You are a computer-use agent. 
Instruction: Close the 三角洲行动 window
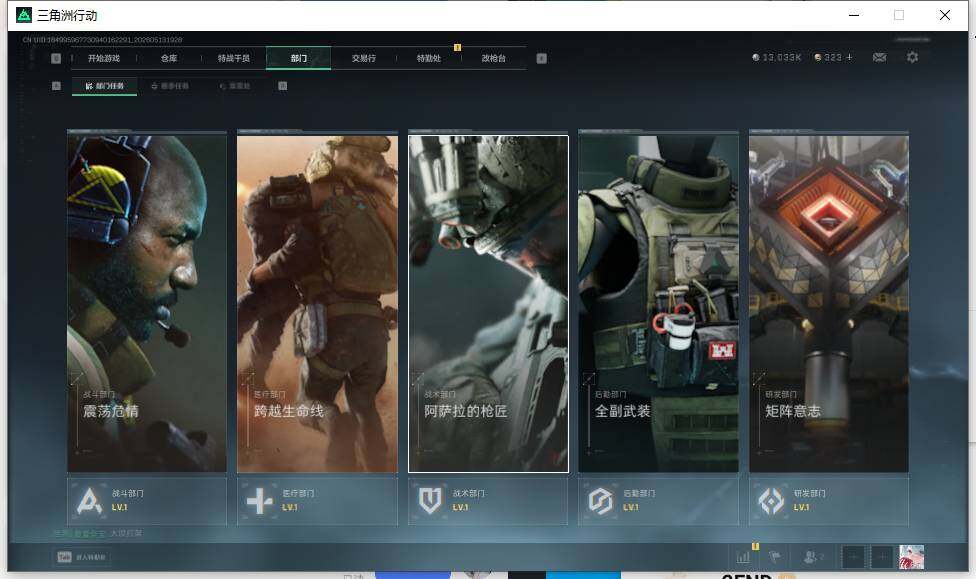tap(945, 15)
